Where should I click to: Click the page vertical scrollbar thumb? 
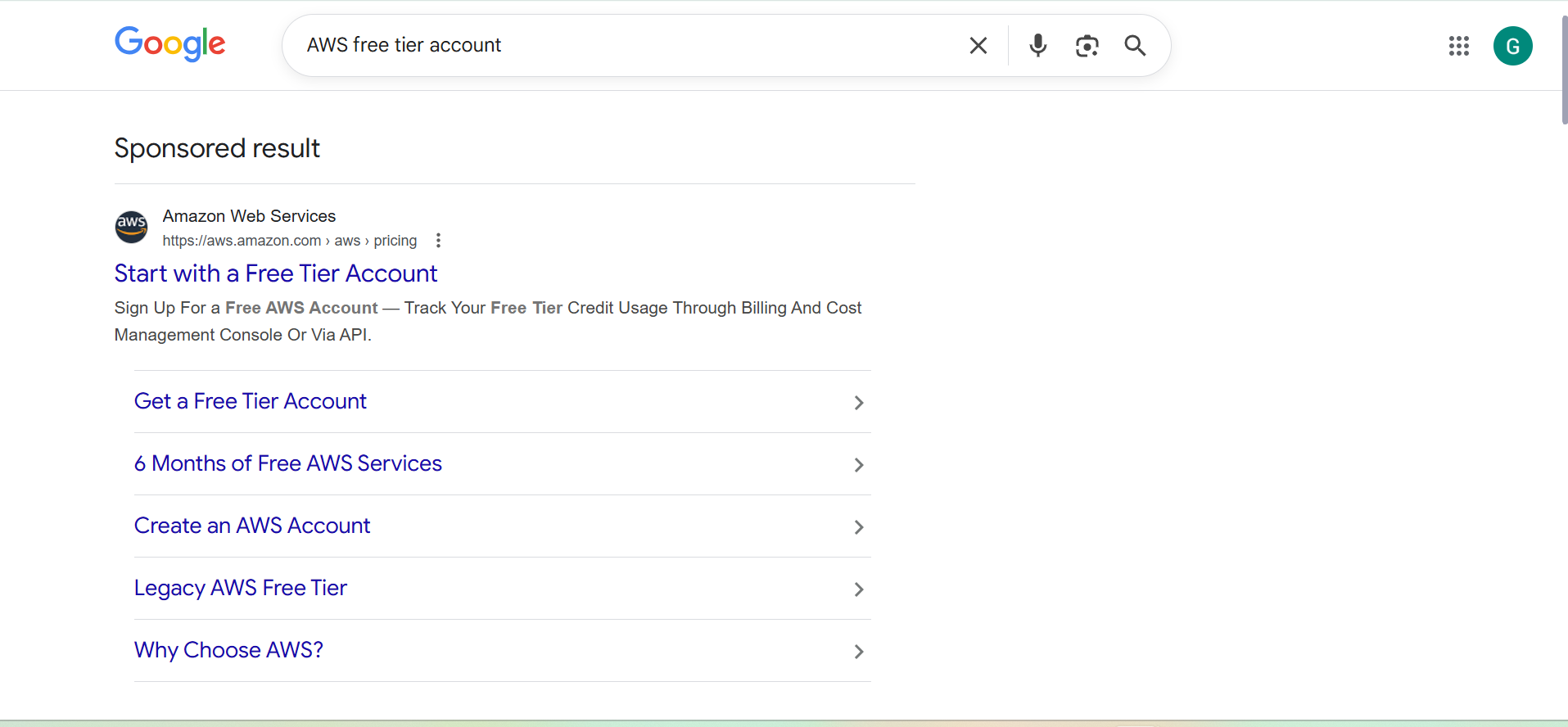point(1564,70)
